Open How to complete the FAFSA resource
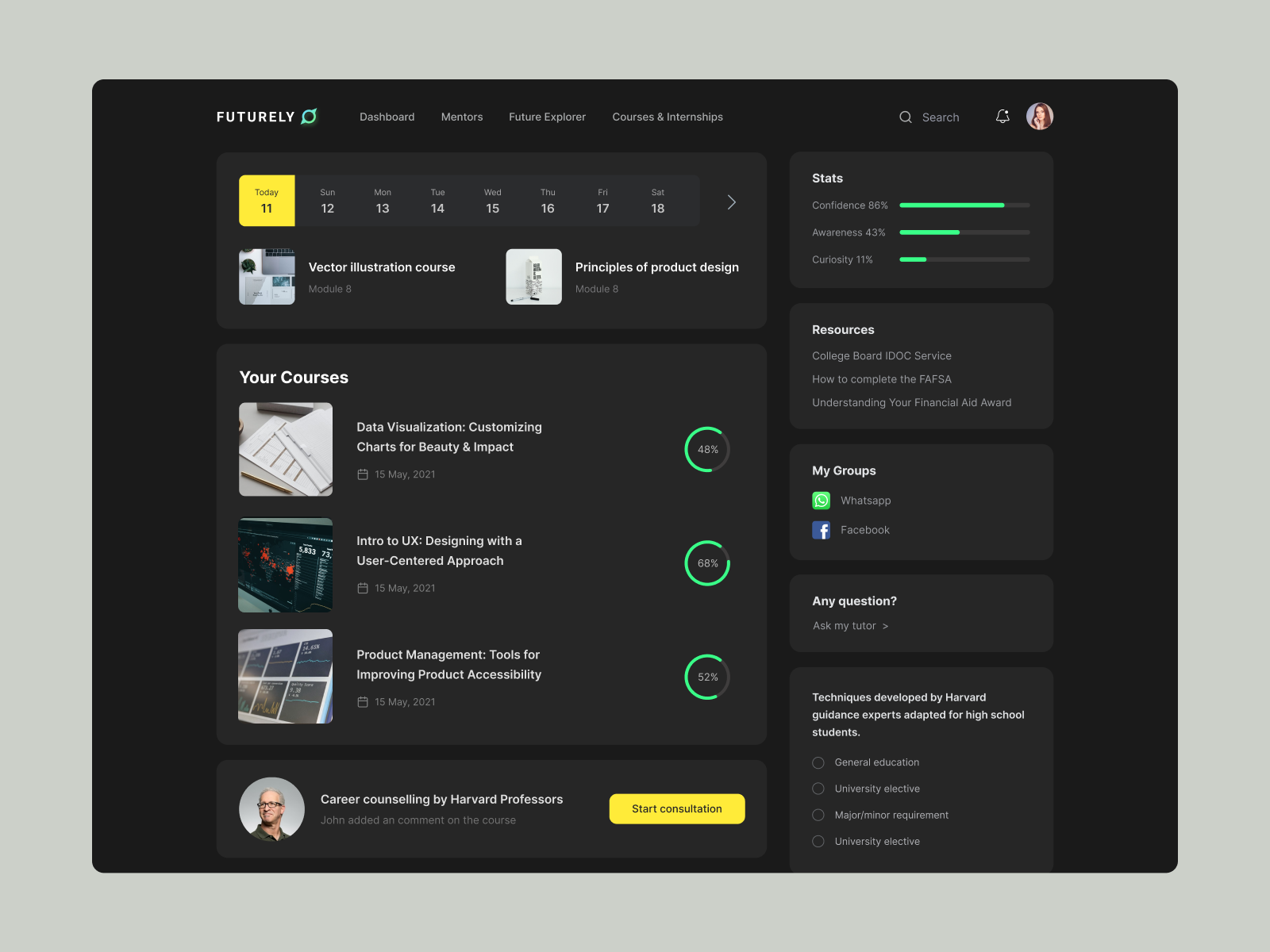This screenshot has width=1270, height=952. tap(881, 379)
